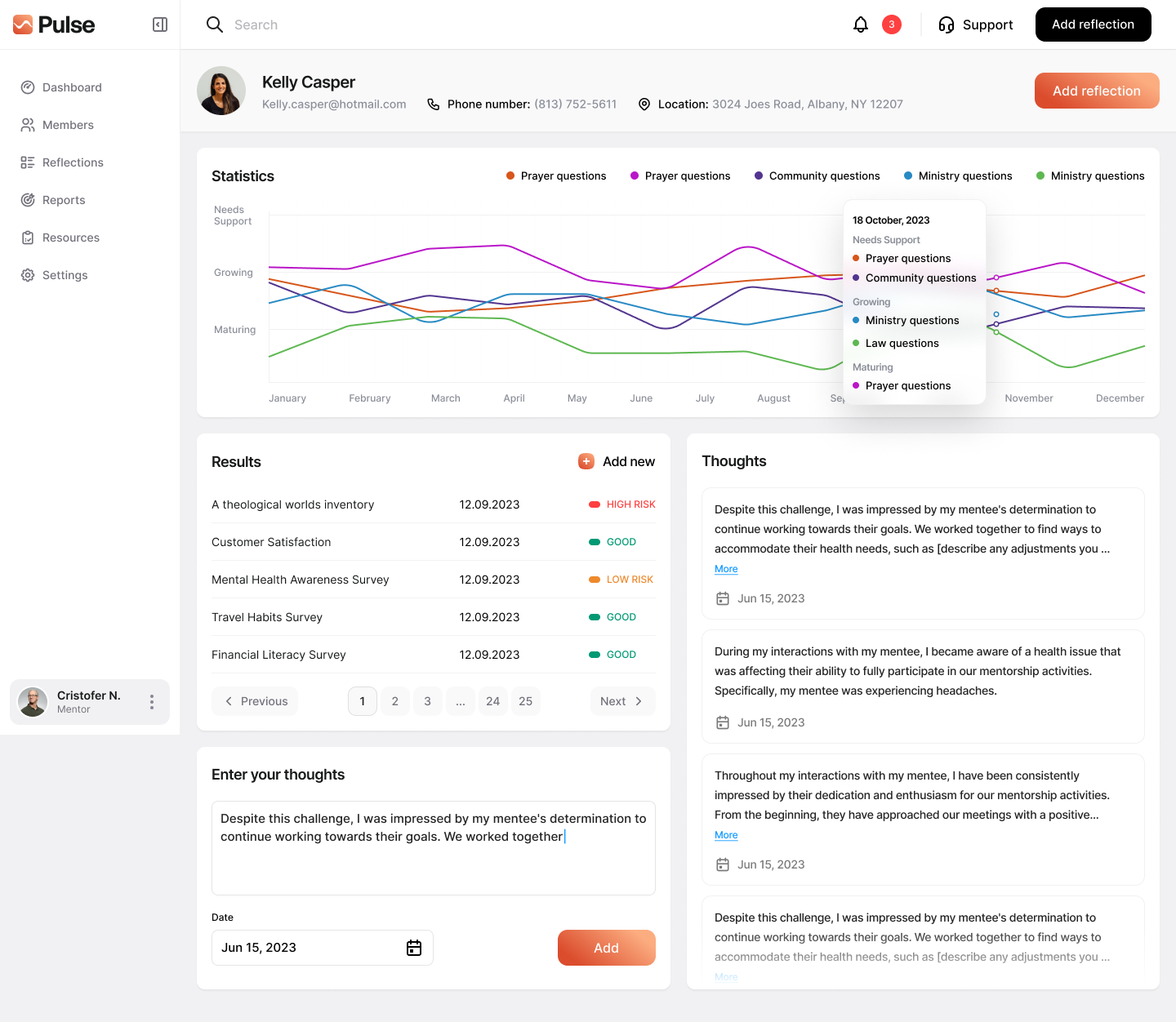Toggle the Community questions chart series

coord(817,176)
